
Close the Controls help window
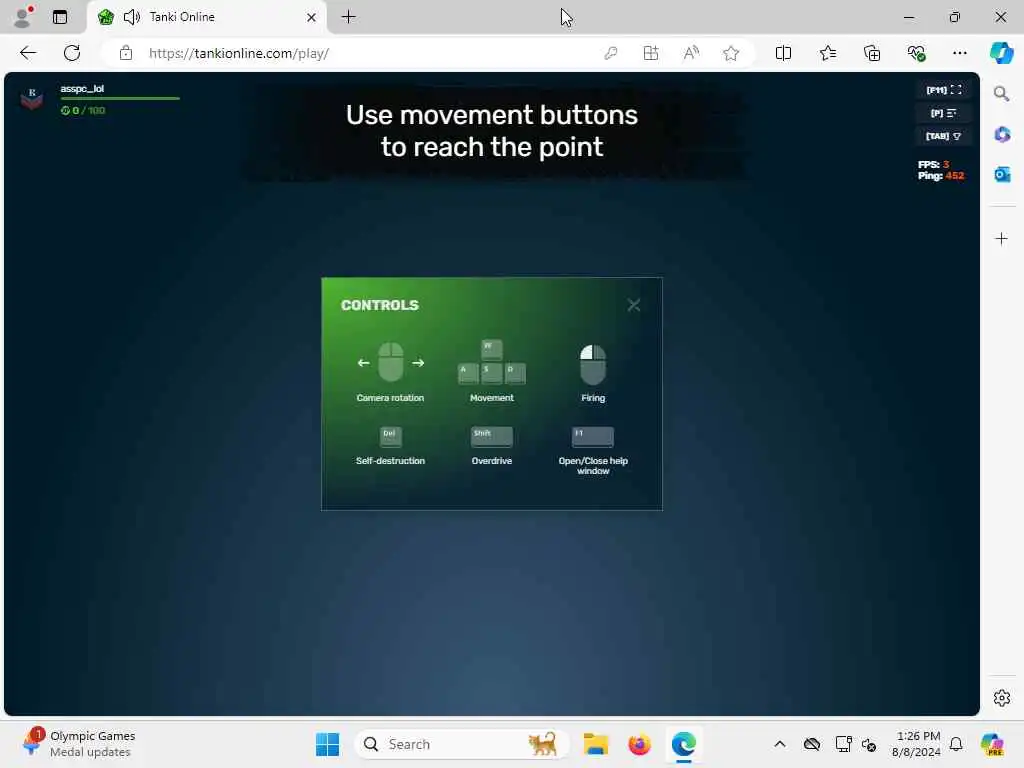point(633,305)
